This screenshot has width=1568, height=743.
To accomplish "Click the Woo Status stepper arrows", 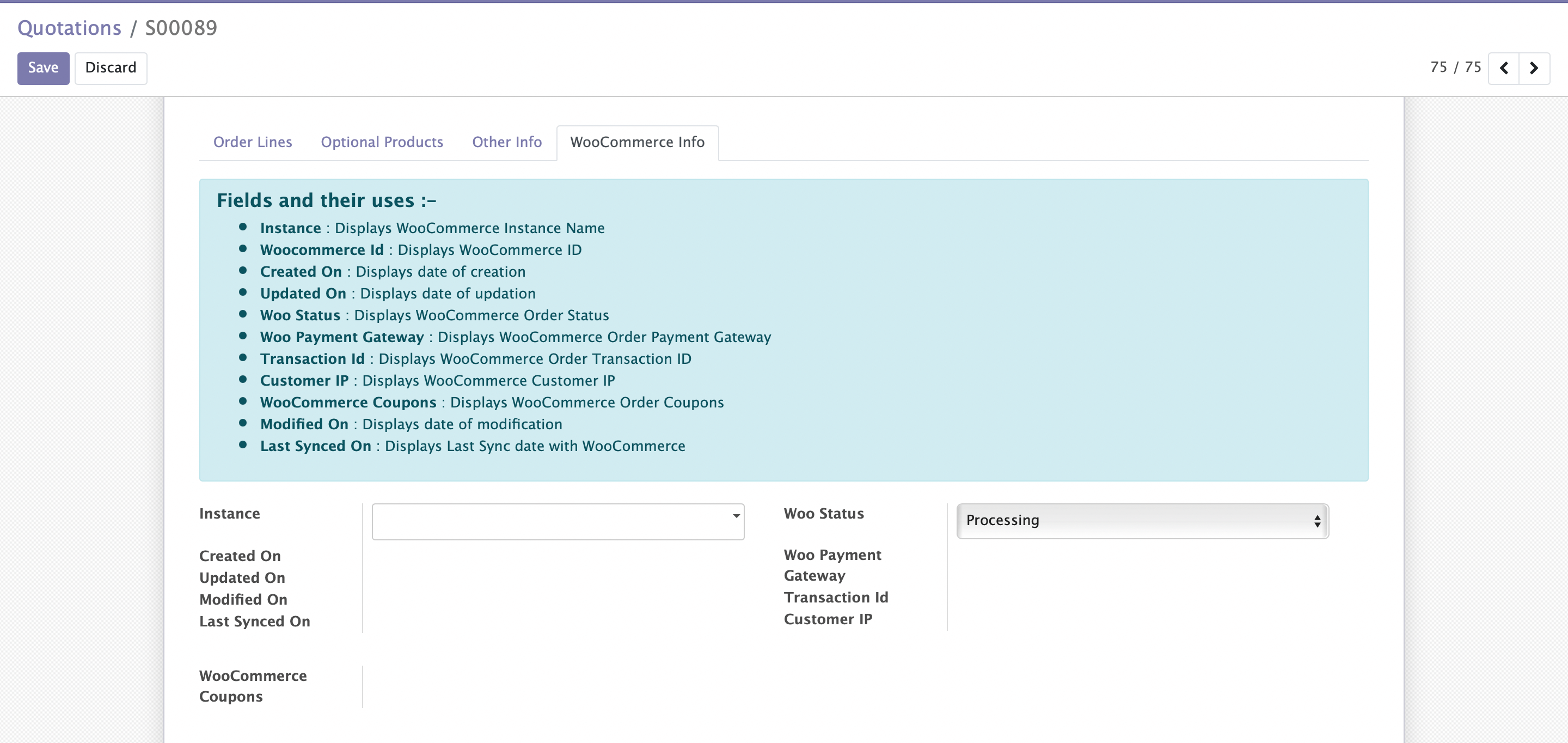I will click(1317, 521).
